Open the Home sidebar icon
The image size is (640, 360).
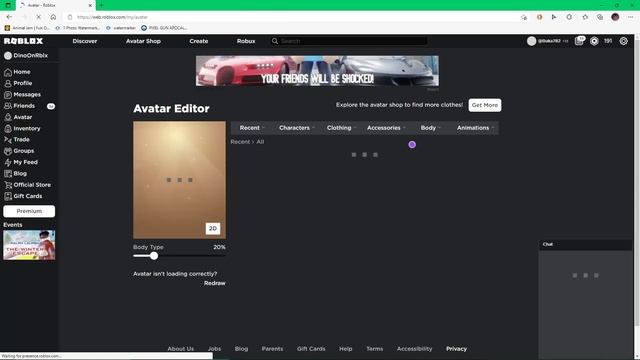click(x=8, y=72)
